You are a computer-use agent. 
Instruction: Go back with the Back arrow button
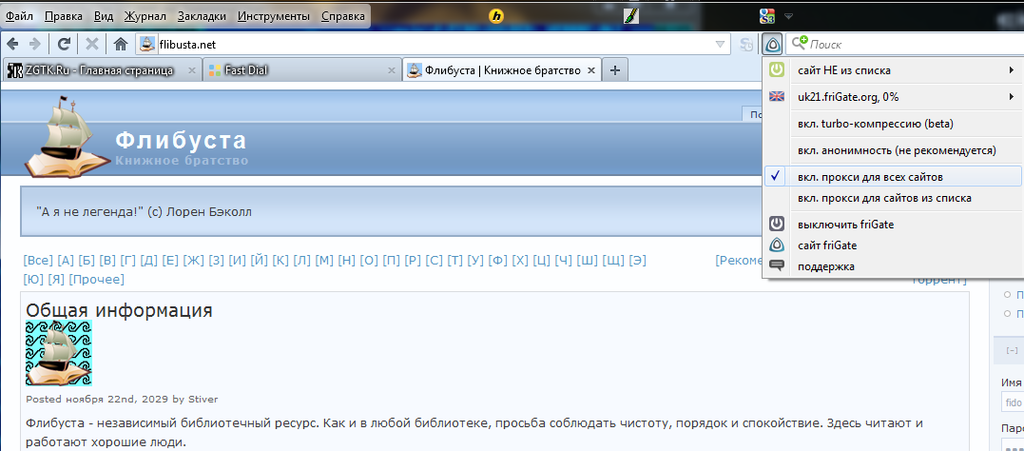[12, 44]
